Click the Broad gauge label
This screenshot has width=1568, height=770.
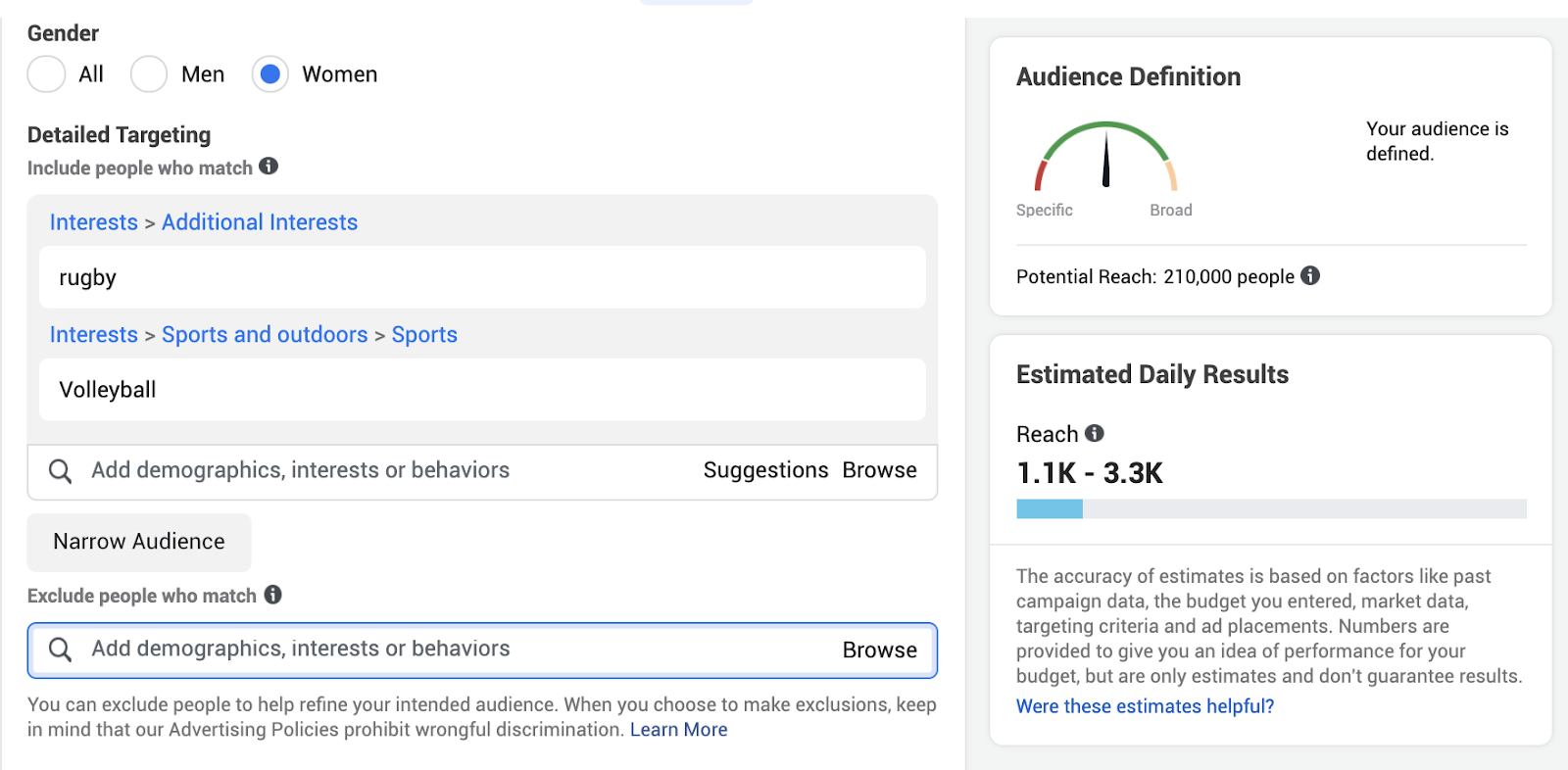click(x=1171, y=210)
